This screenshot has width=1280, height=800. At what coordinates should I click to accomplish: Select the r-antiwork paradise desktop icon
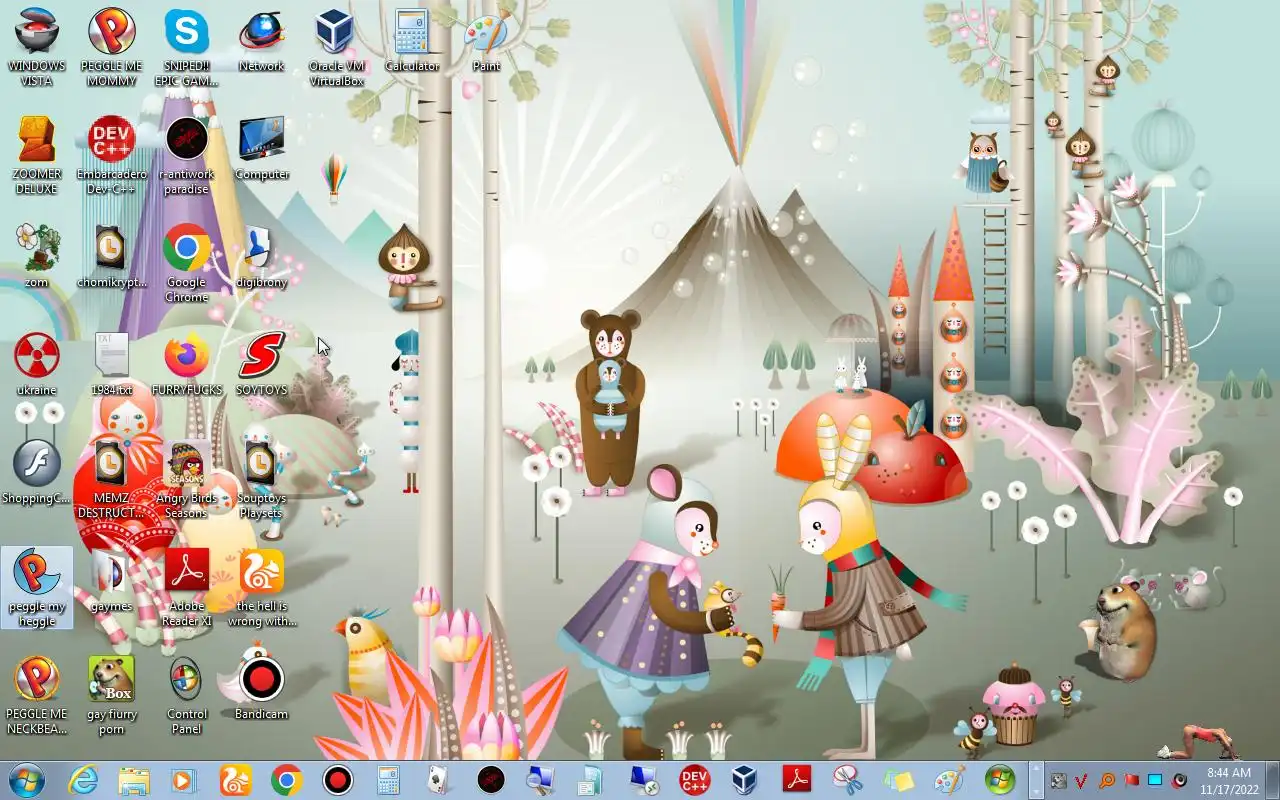(186, 155)
